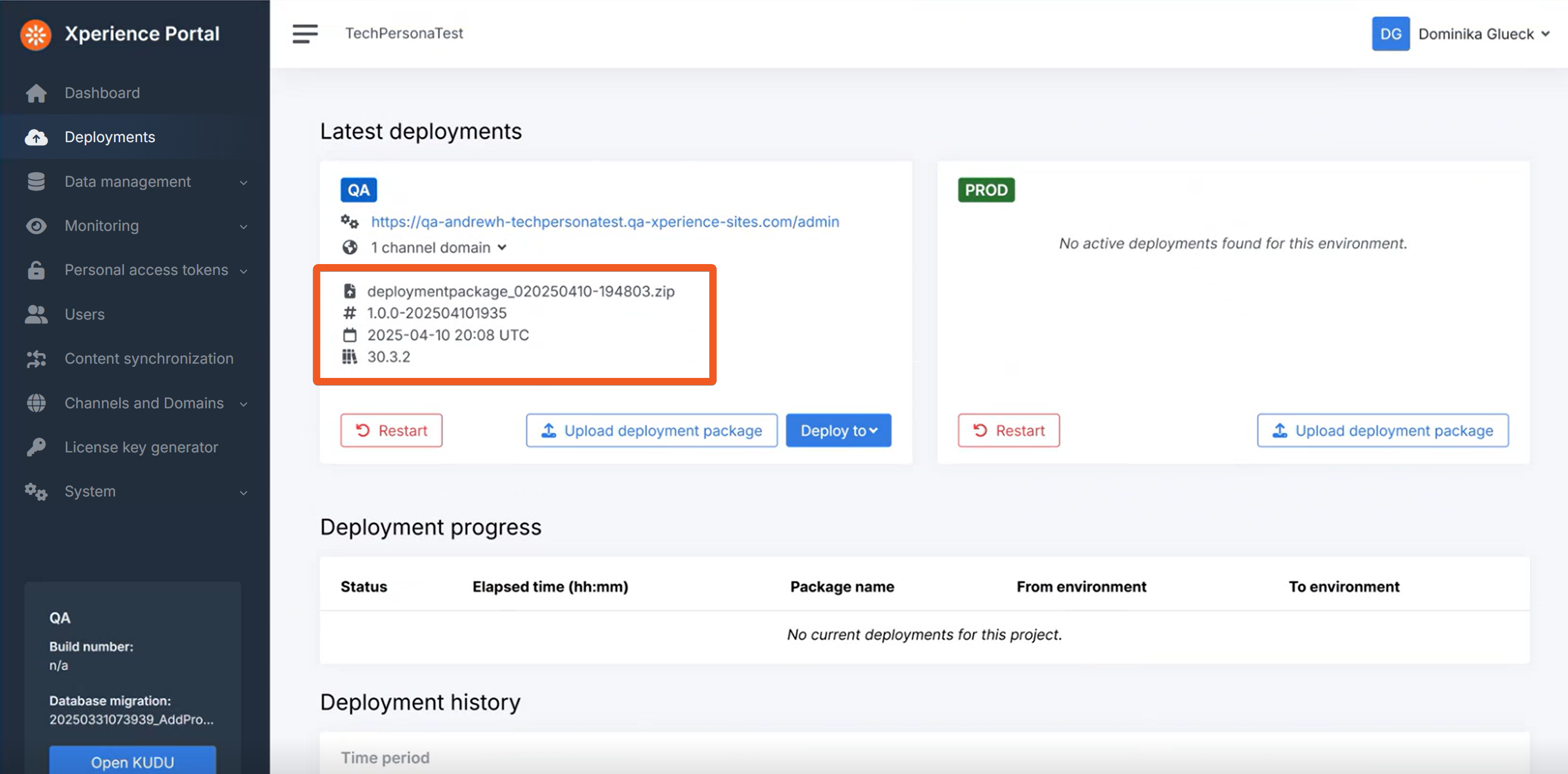Open the Deploy to dropdown button

coord(838,431)
